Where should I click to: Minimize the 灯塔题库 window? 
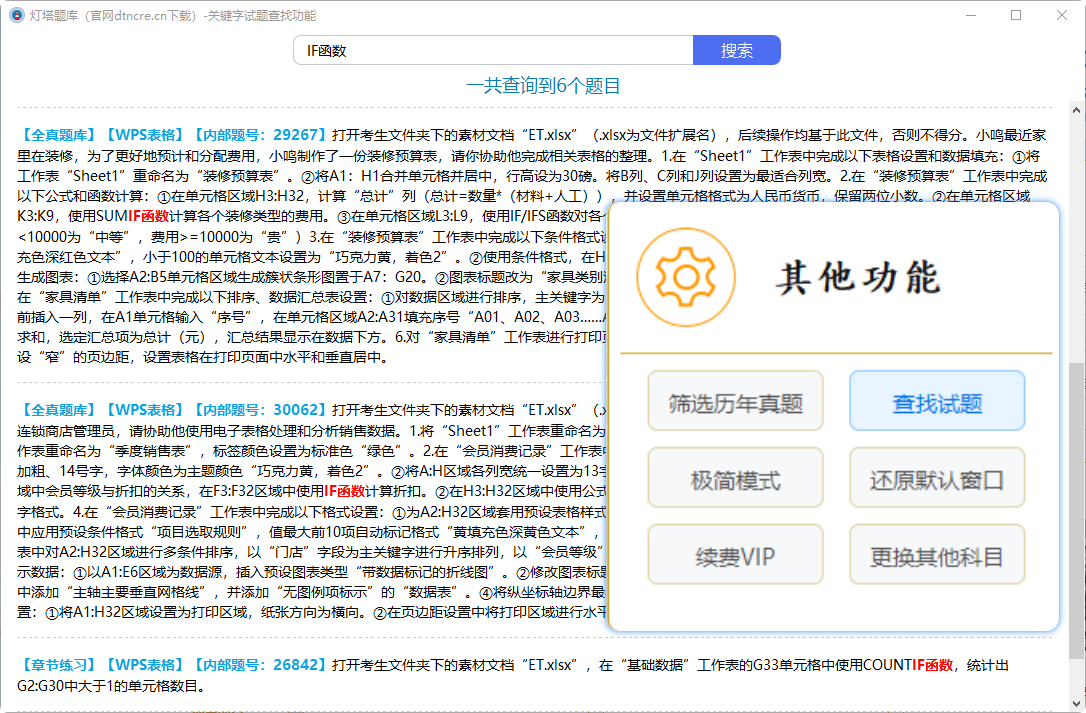pyautogui.click(x=971, y=15)
